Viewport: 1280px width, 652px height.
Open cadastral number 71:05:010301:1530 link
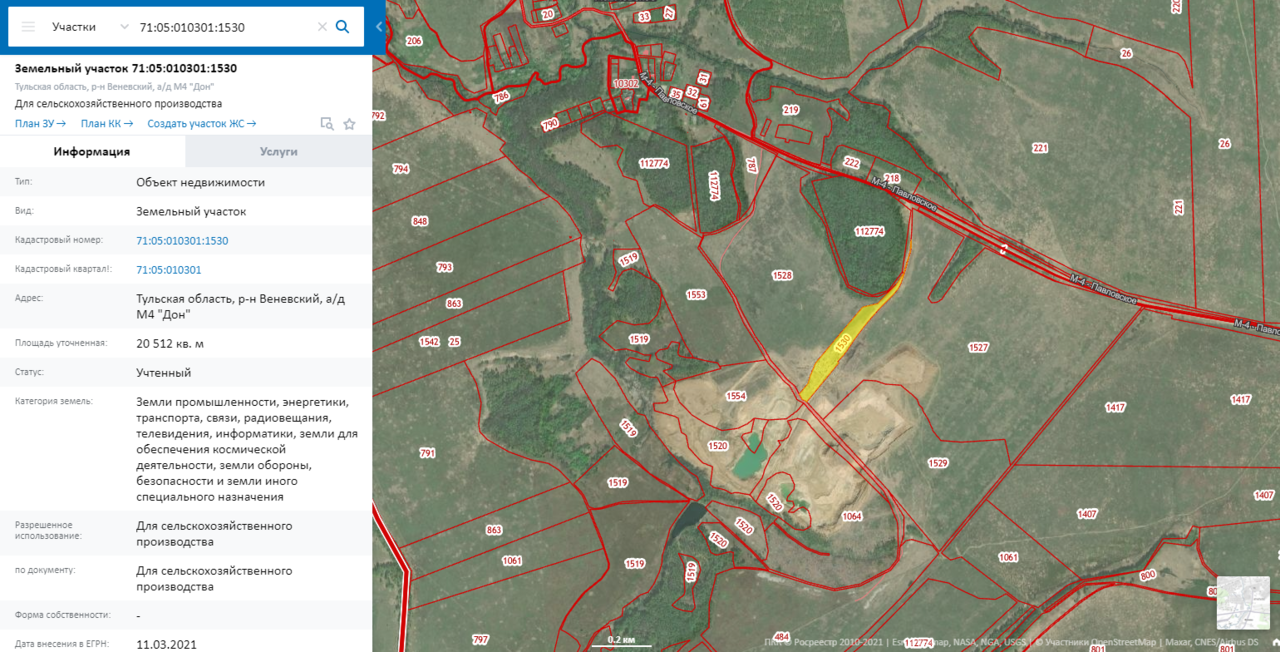click(x=182, y=241)
